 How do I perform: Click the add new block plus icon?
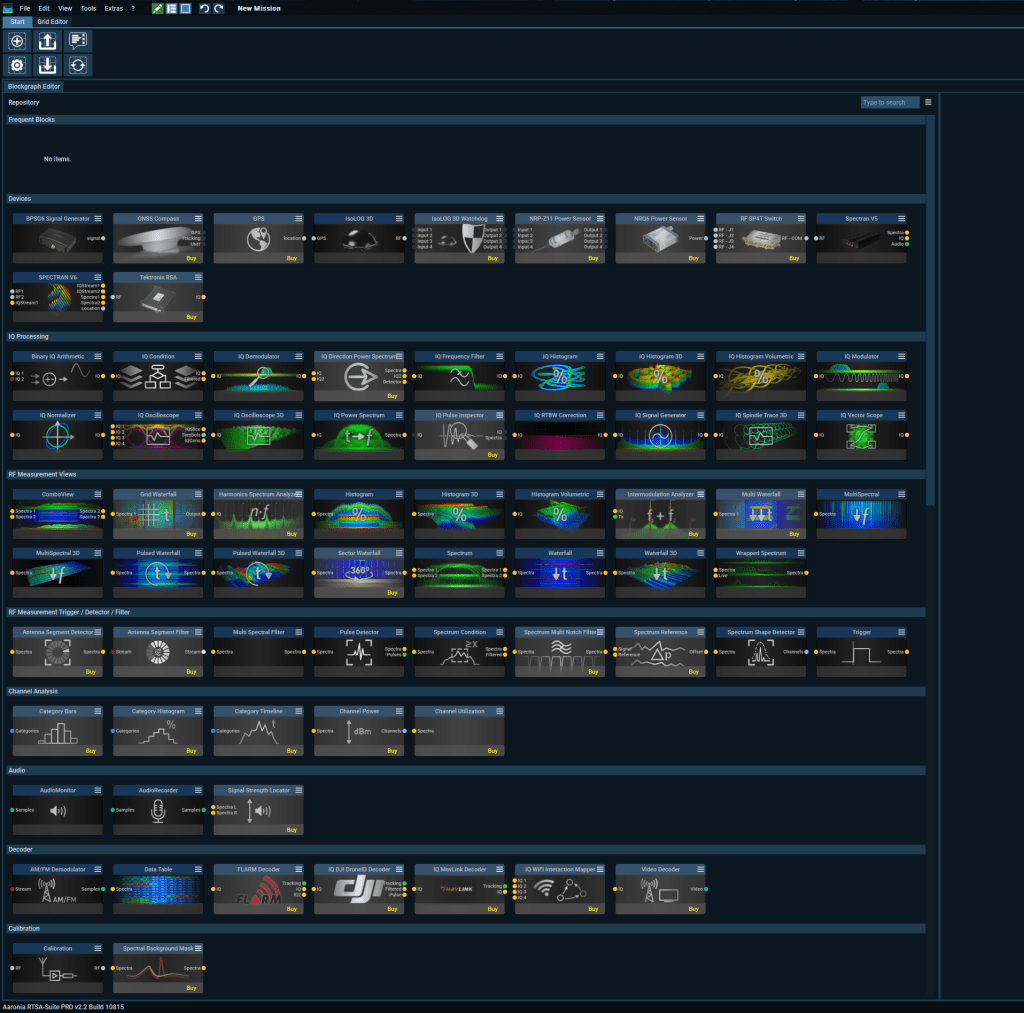coord(17,41)
